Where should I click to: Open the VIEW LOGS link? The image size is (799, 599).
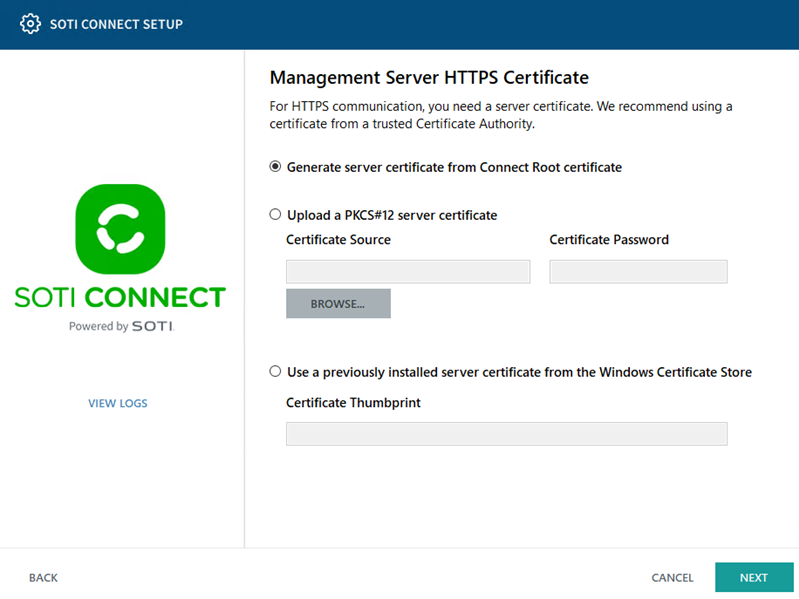pyautogui.click(x=118, y=403)
